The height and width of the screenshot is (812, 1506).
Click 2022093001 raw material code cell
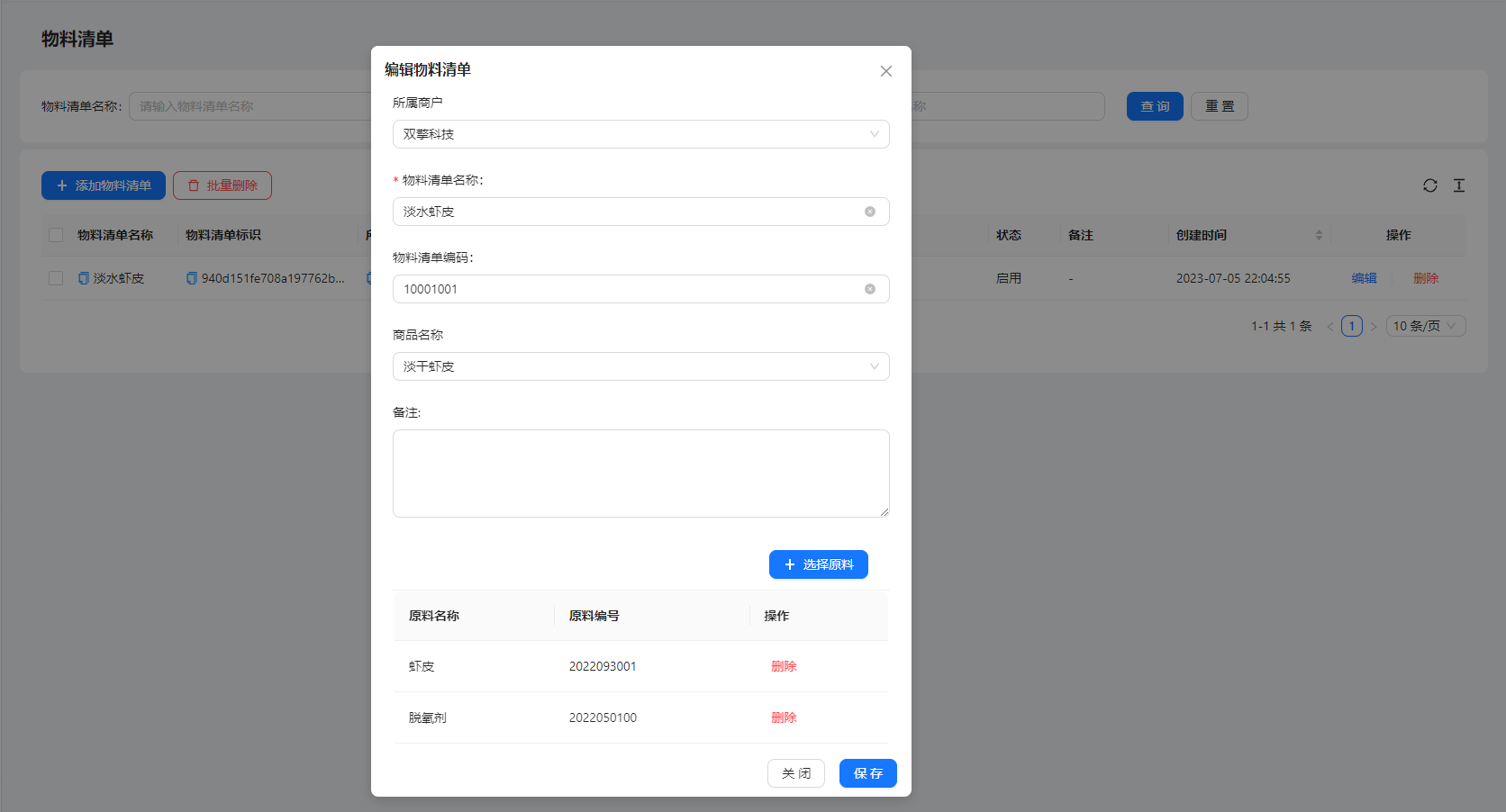point(603,666)
